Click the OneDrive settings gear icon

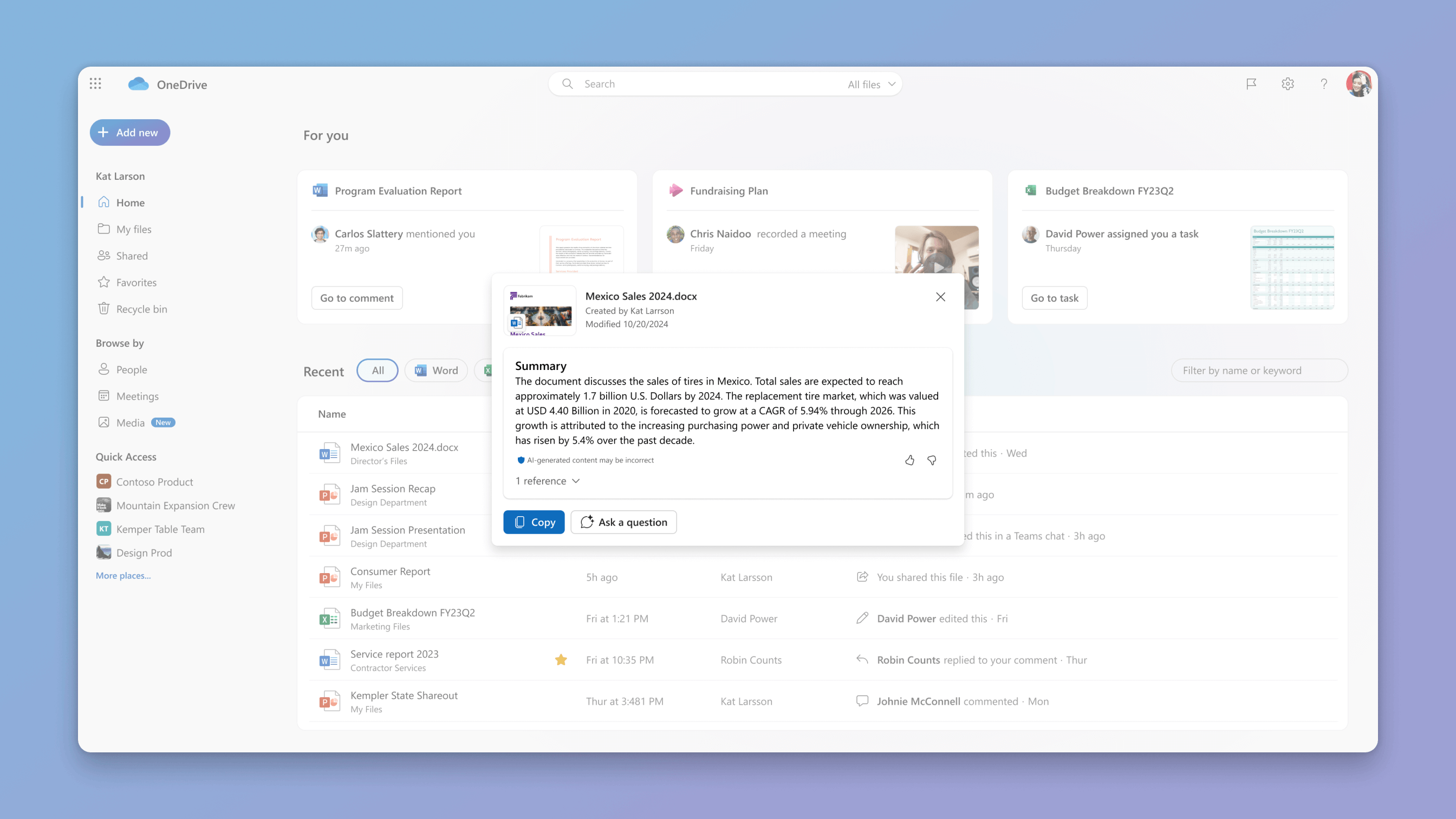[1288, 84]
